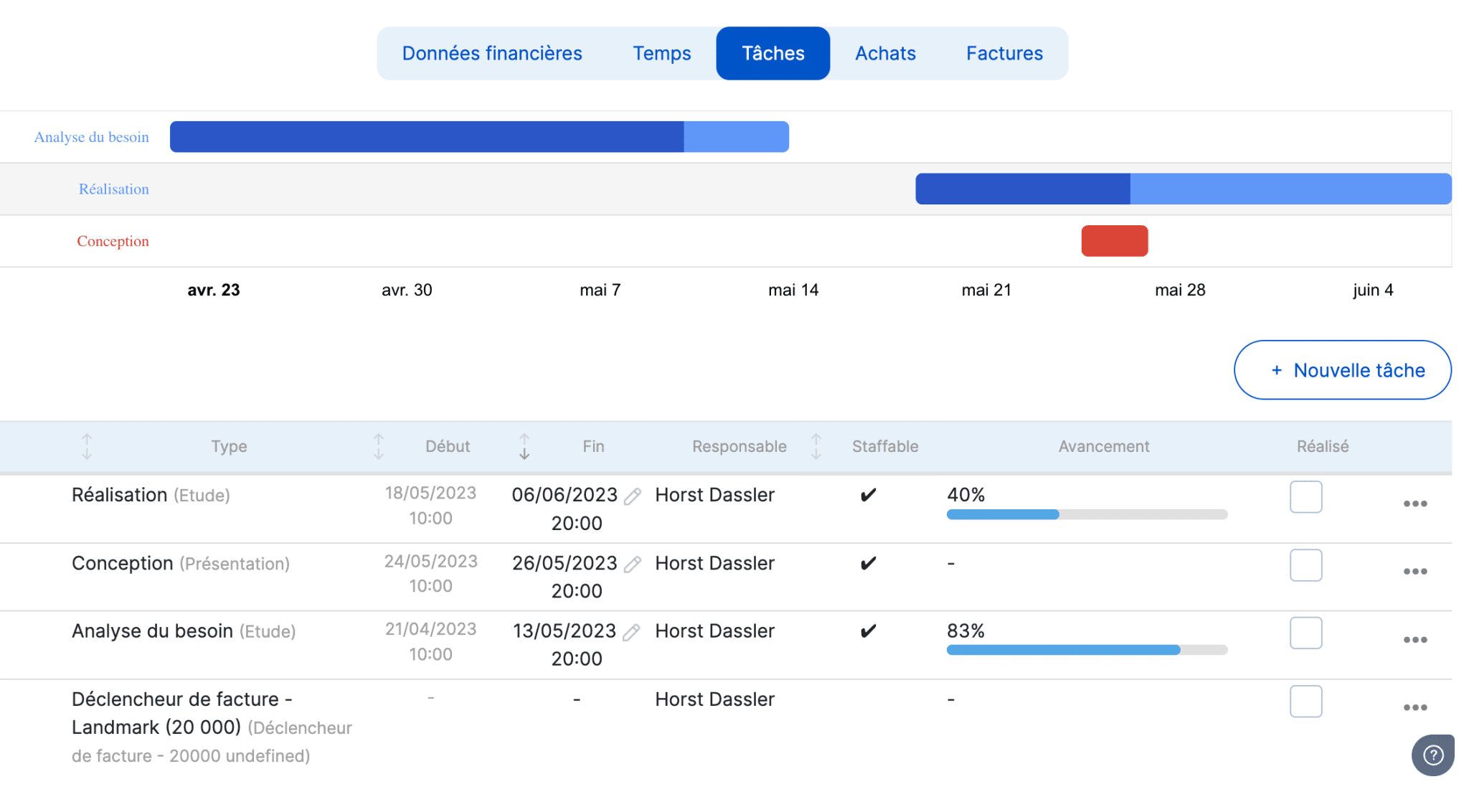The width and height of the screenshot is (1469, 812).
Task: Open options for the Déclencheur de facture task
Action: (1414, 707)
